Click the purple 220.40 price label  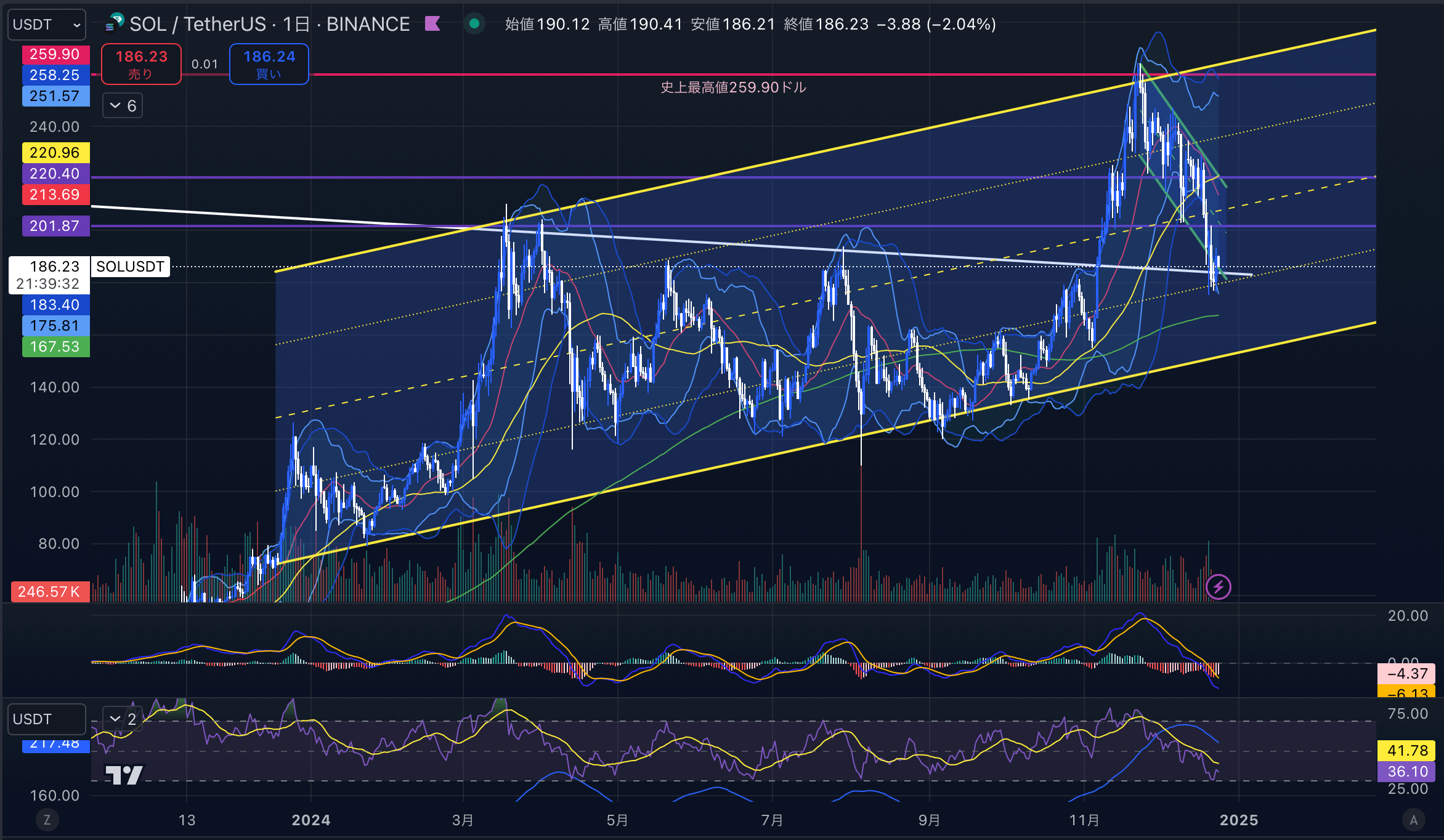[55, 174]
